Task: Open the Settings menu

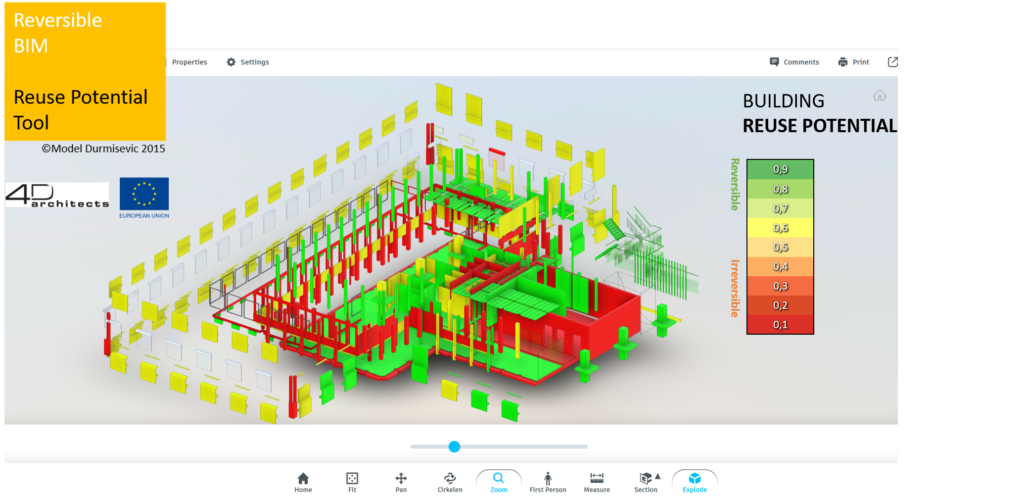Action: point(247,62)
